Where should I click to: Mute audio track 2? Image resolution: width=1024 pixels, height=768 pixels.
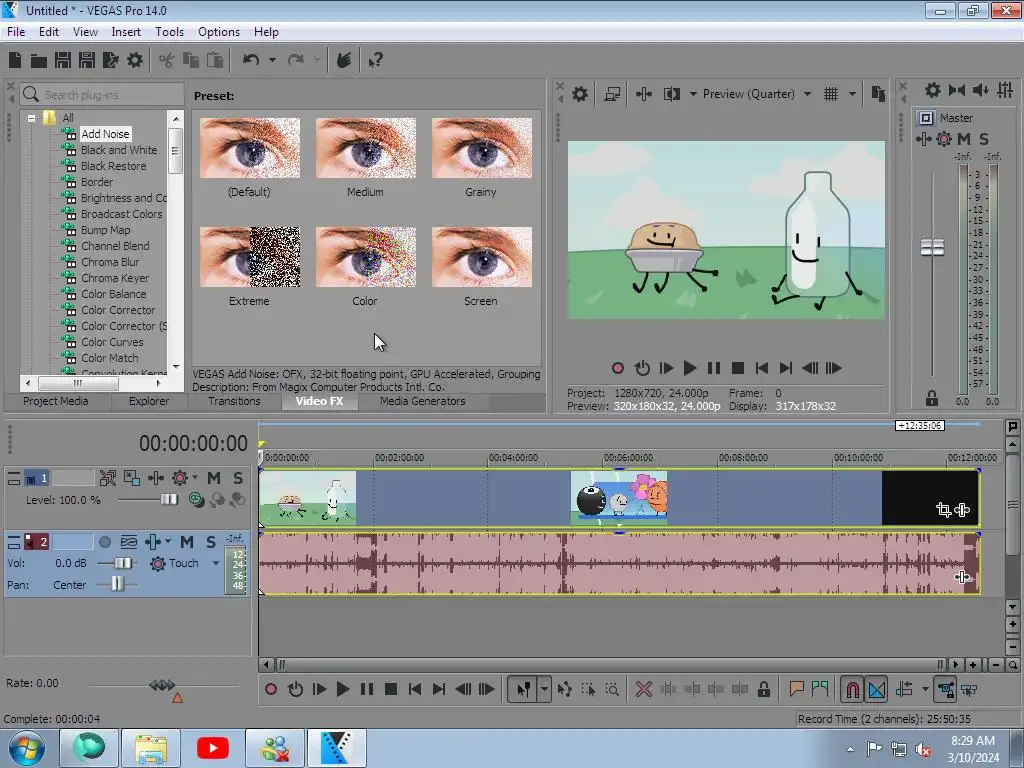point(187,541)
